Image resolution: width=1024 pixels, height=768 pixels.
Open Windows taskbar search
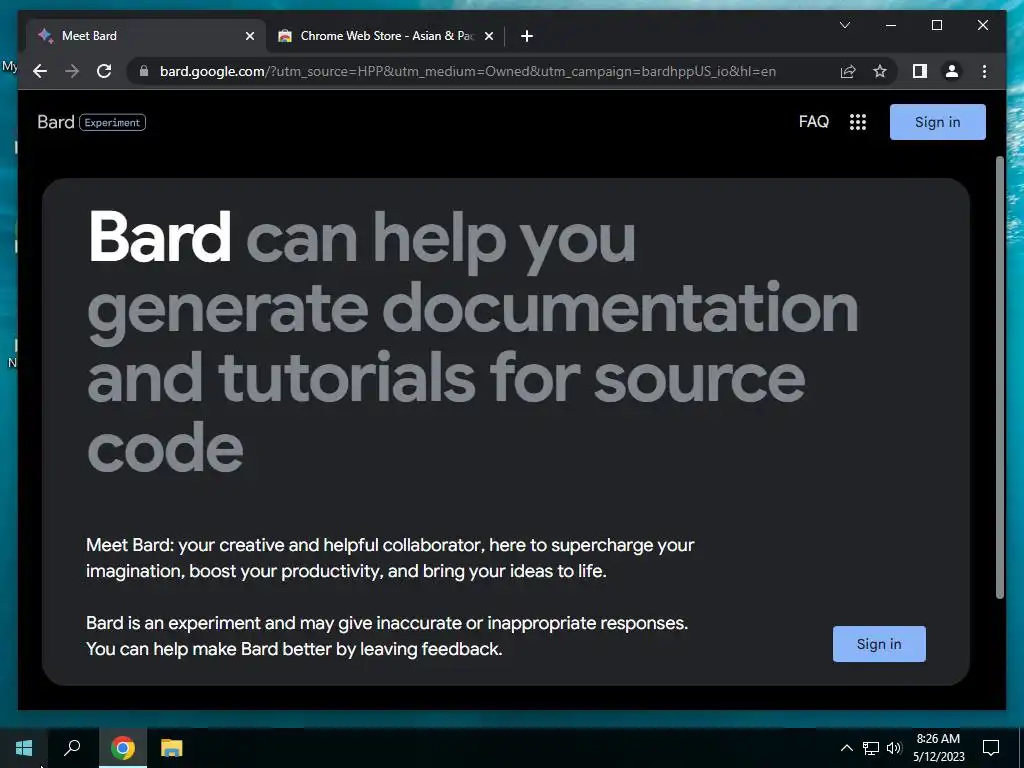72,748
